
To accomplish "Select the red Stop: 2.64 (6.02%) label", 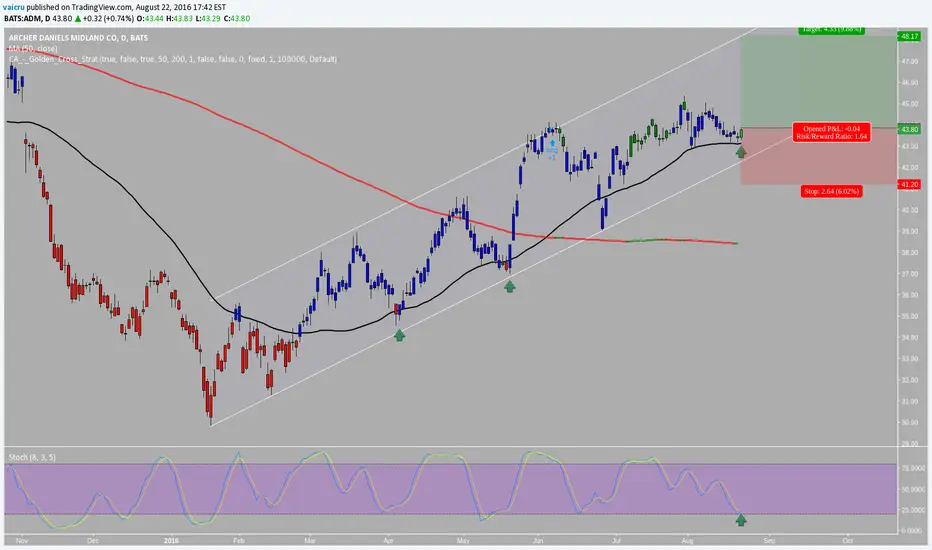I will tap(831, 191).
